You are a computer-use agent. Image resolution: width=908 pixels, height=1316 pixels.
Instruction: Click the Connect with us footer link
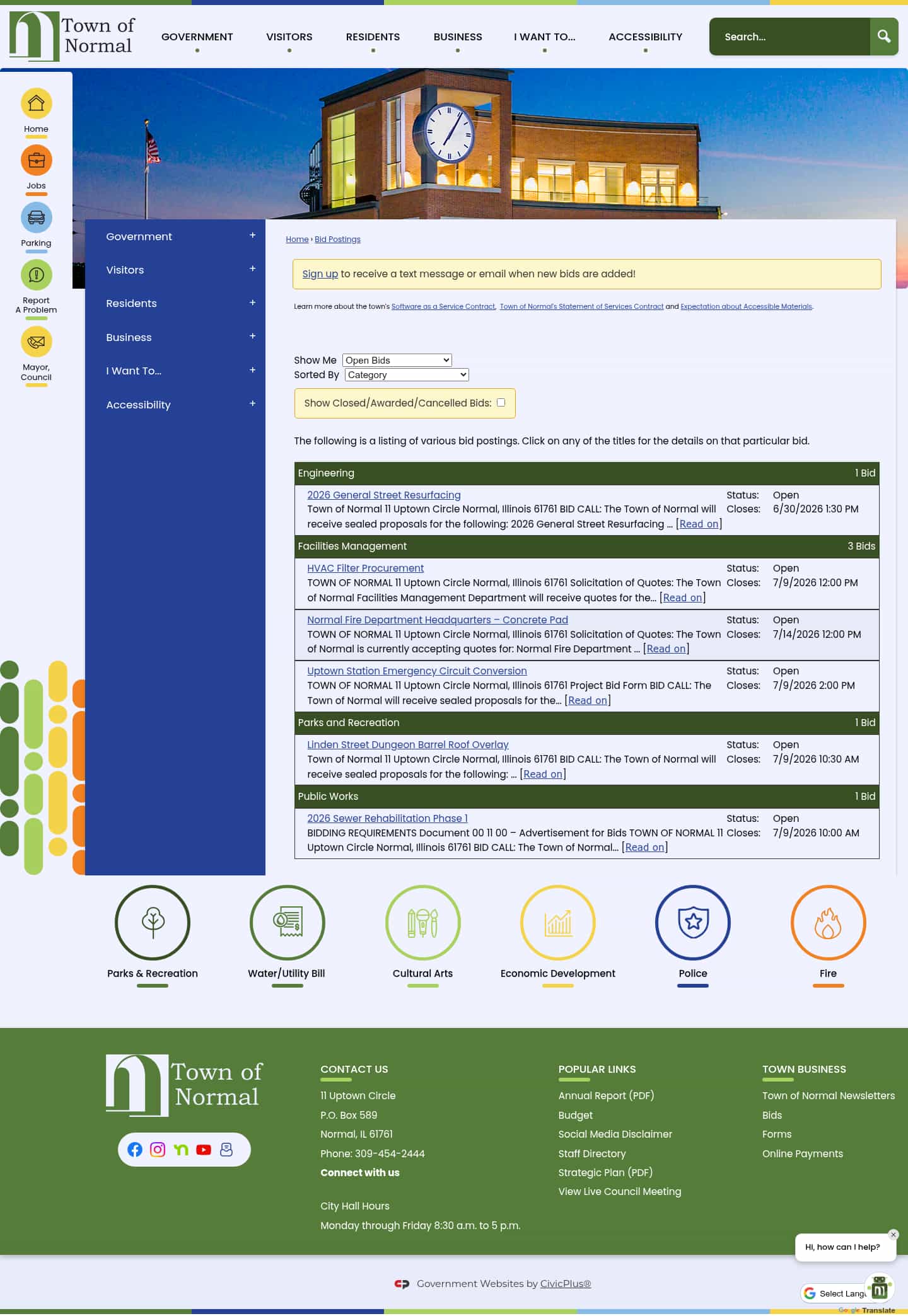point(359,1173)
